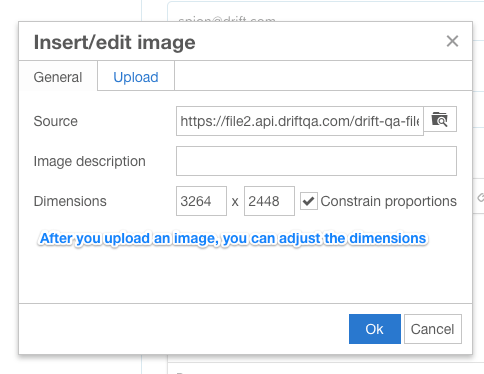Confirm the image with the Ok button

coord(375,329)
